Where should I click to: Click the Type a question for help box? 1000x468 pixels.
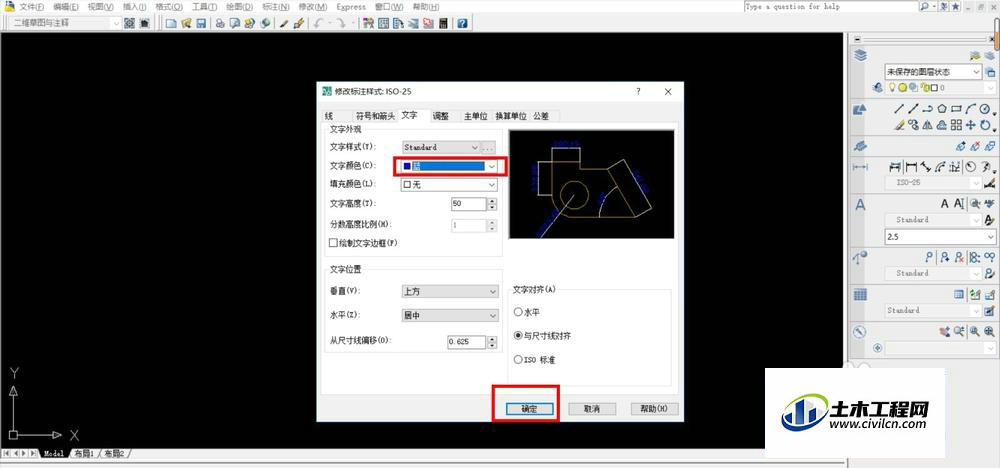(830, 6)
